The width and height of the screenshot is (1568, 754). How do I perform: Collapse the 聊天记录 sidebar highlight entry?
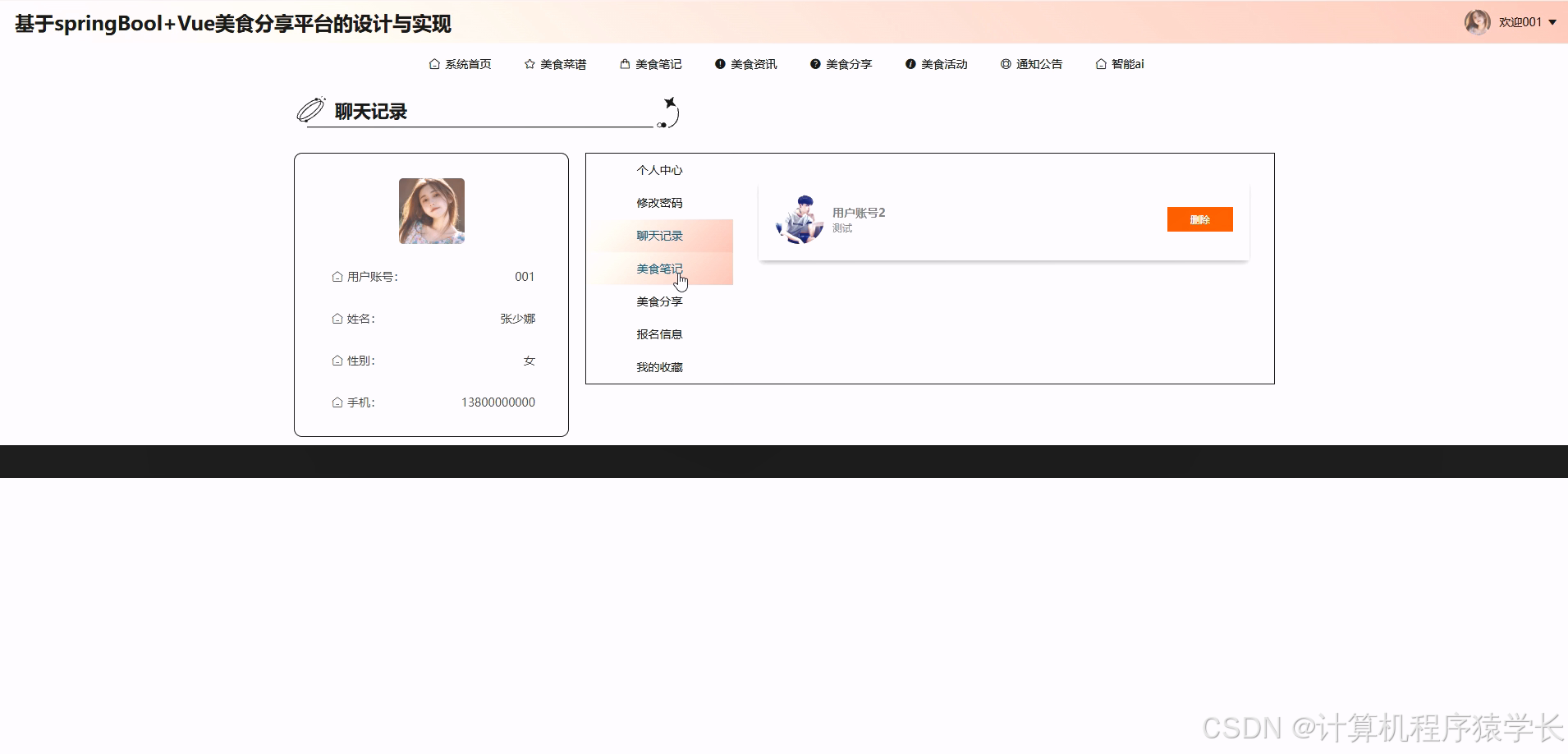(658, 235)
